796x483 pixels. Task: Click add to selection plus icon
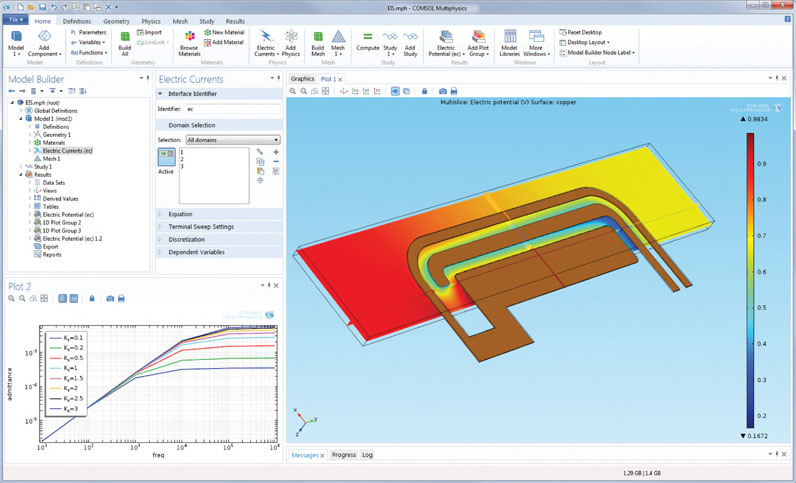tap(276, 152)
